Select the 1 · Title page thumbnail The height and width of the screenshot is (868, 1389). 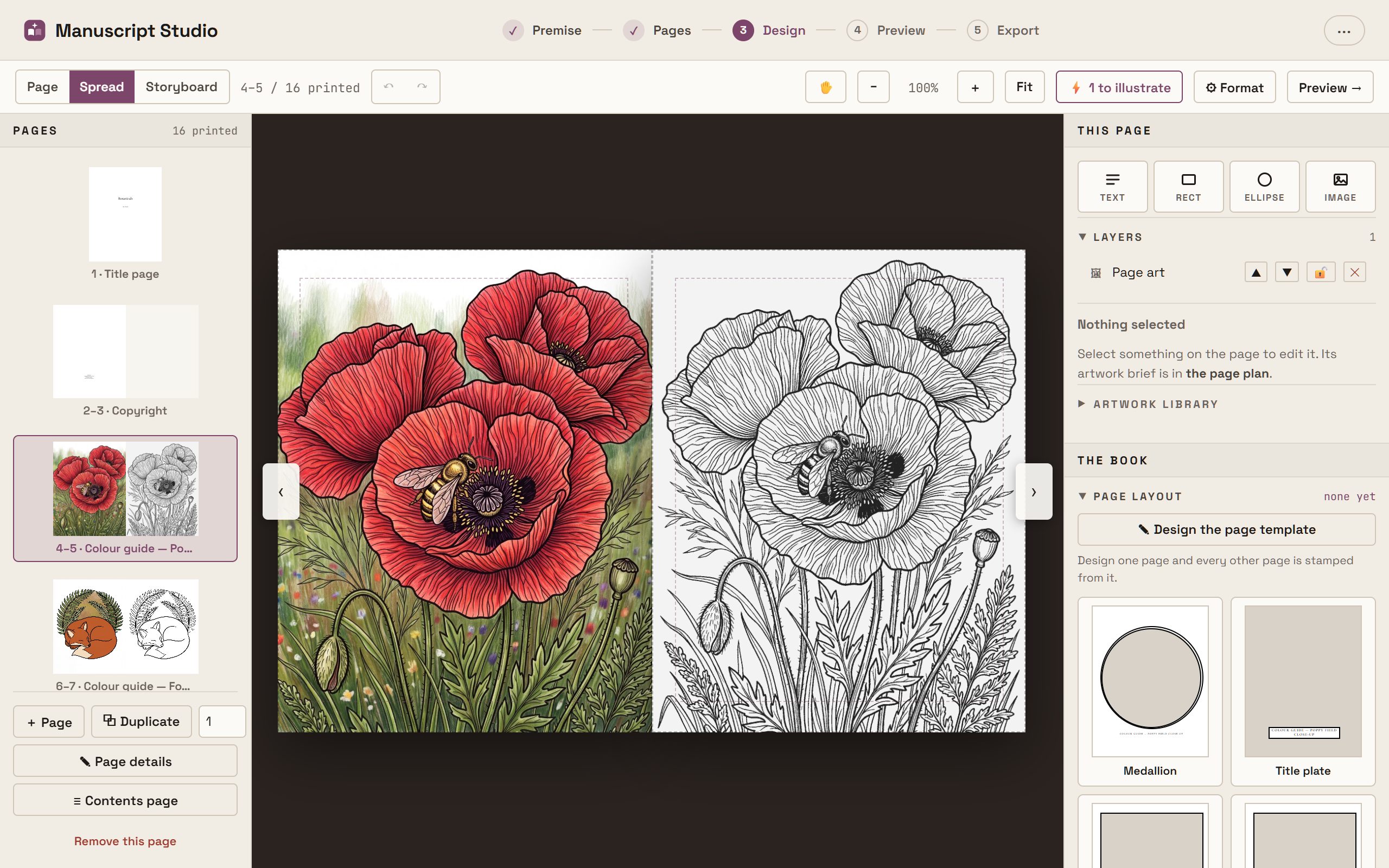tap(125, 214)
